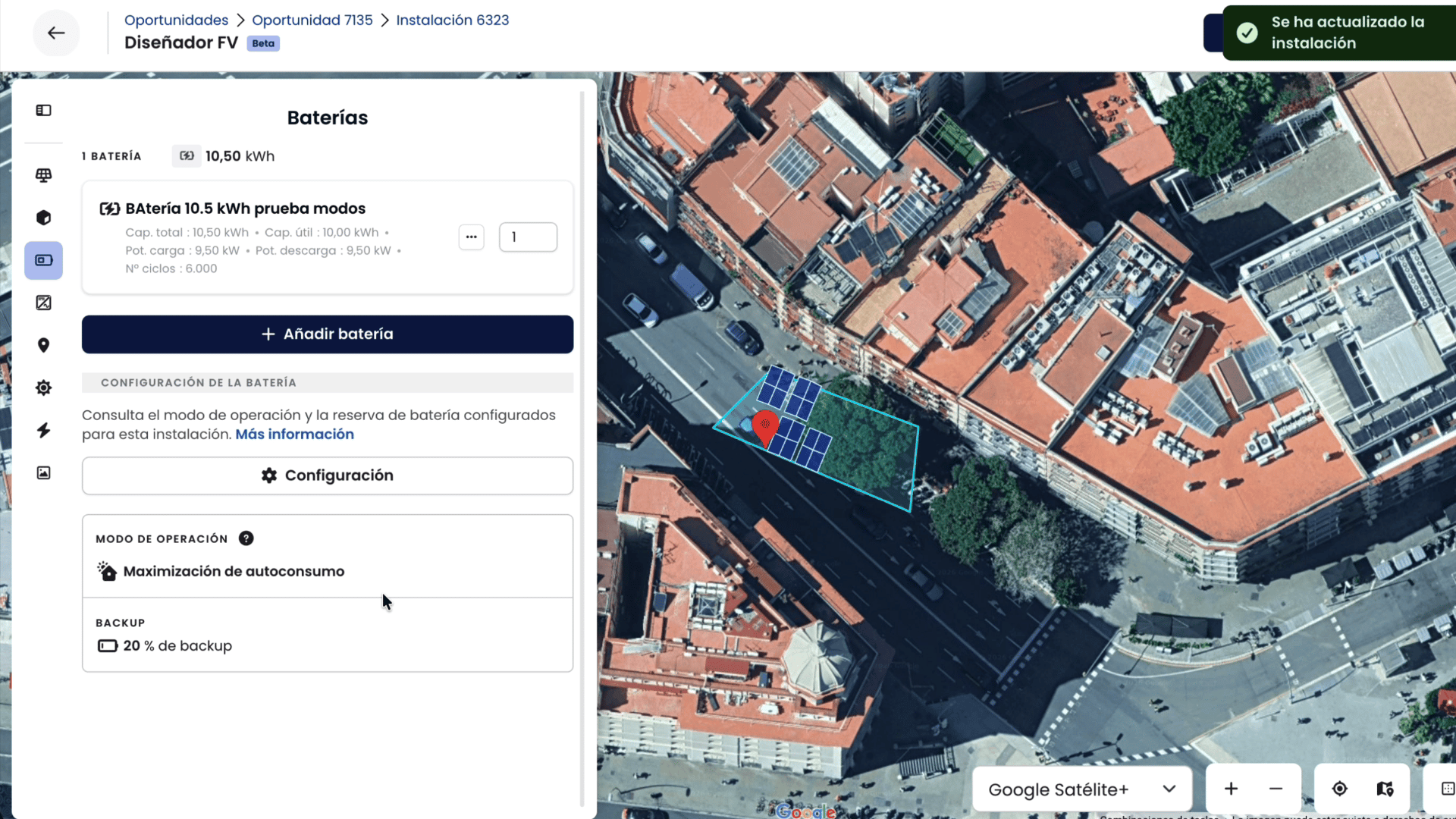This screenshot has width=1456, height=819.
Task: Center map on current location
Action: coord(1340,789)
